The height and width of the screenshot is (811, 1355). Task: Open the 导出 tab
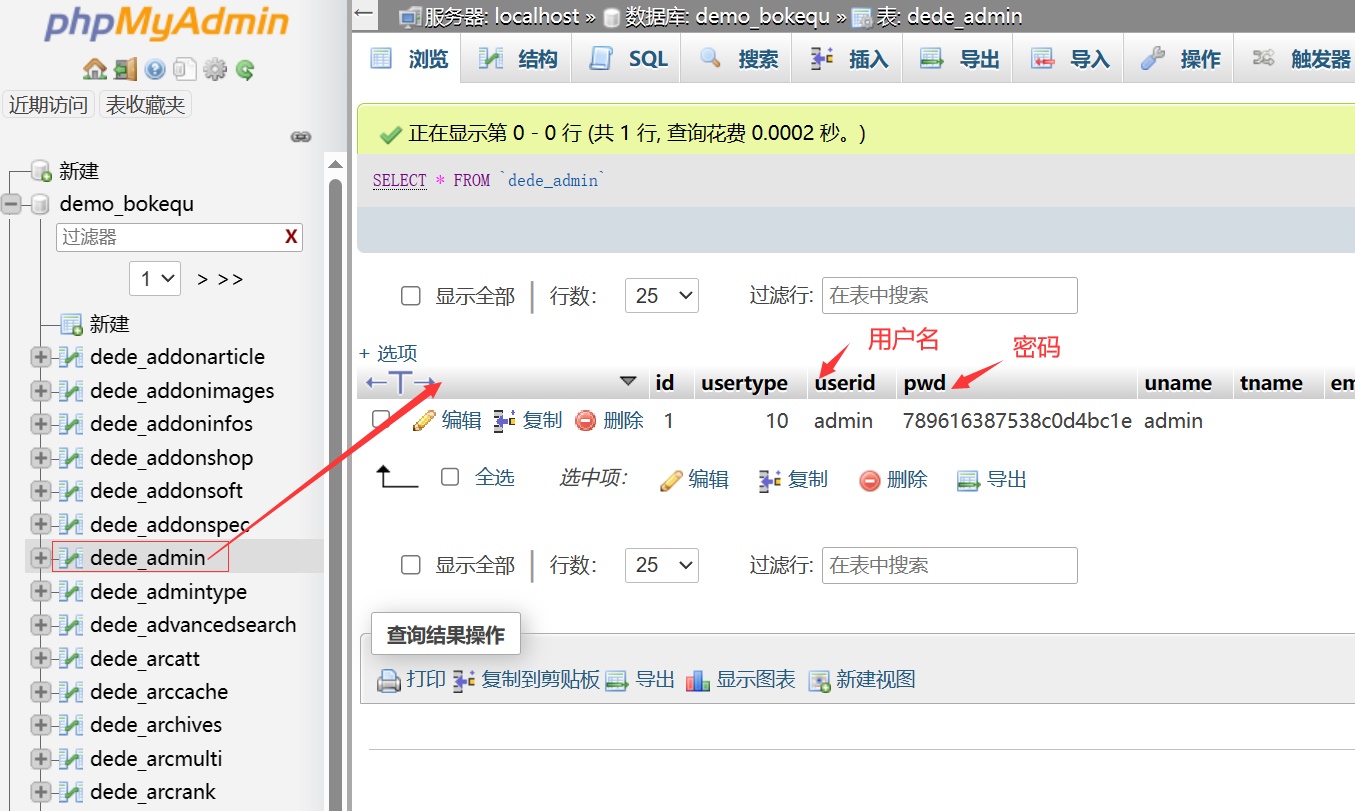(959, 59)
